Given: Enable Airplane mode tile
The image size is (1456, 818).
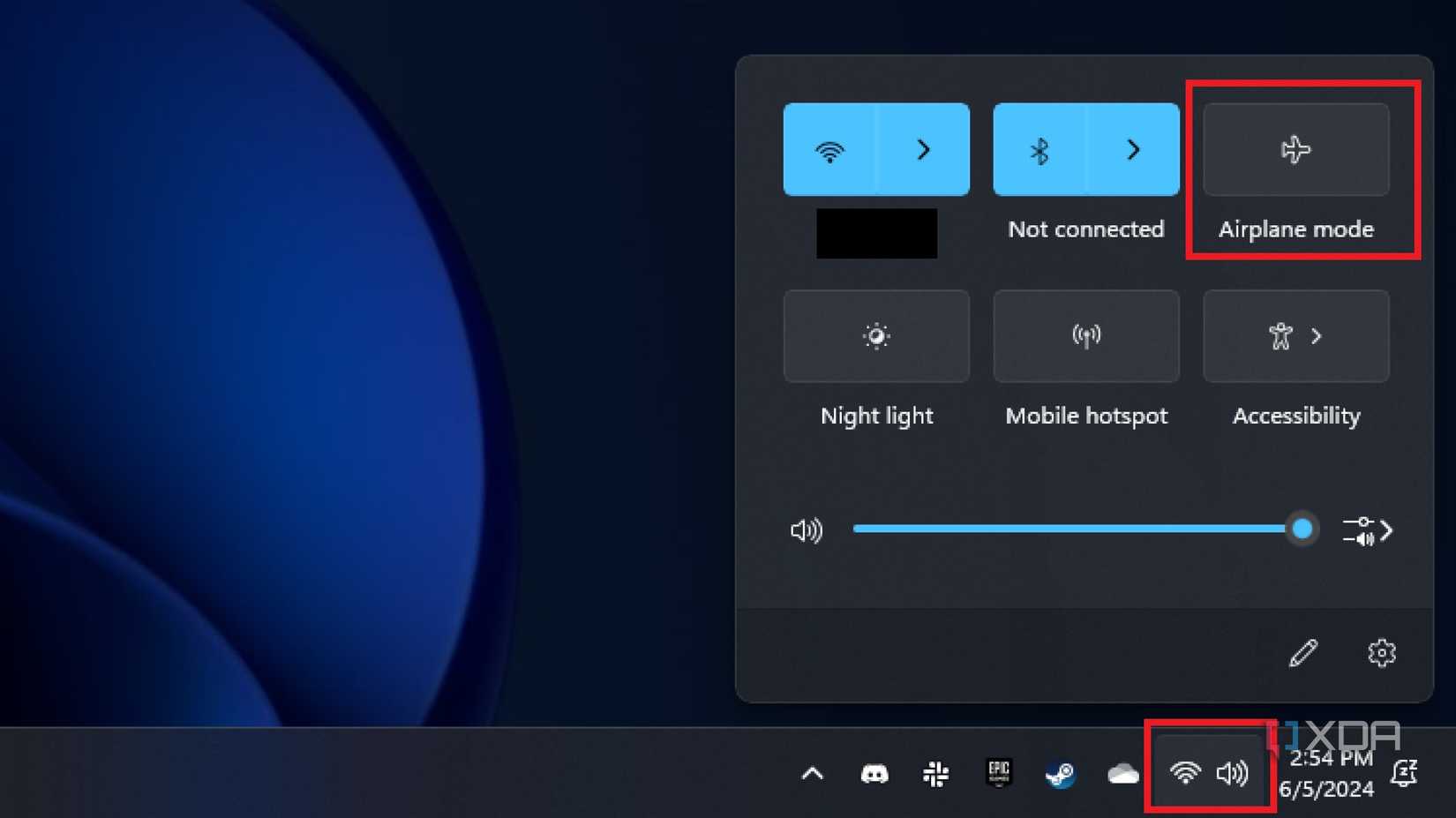Looking at the screenshot, I should pos(1296,150).
